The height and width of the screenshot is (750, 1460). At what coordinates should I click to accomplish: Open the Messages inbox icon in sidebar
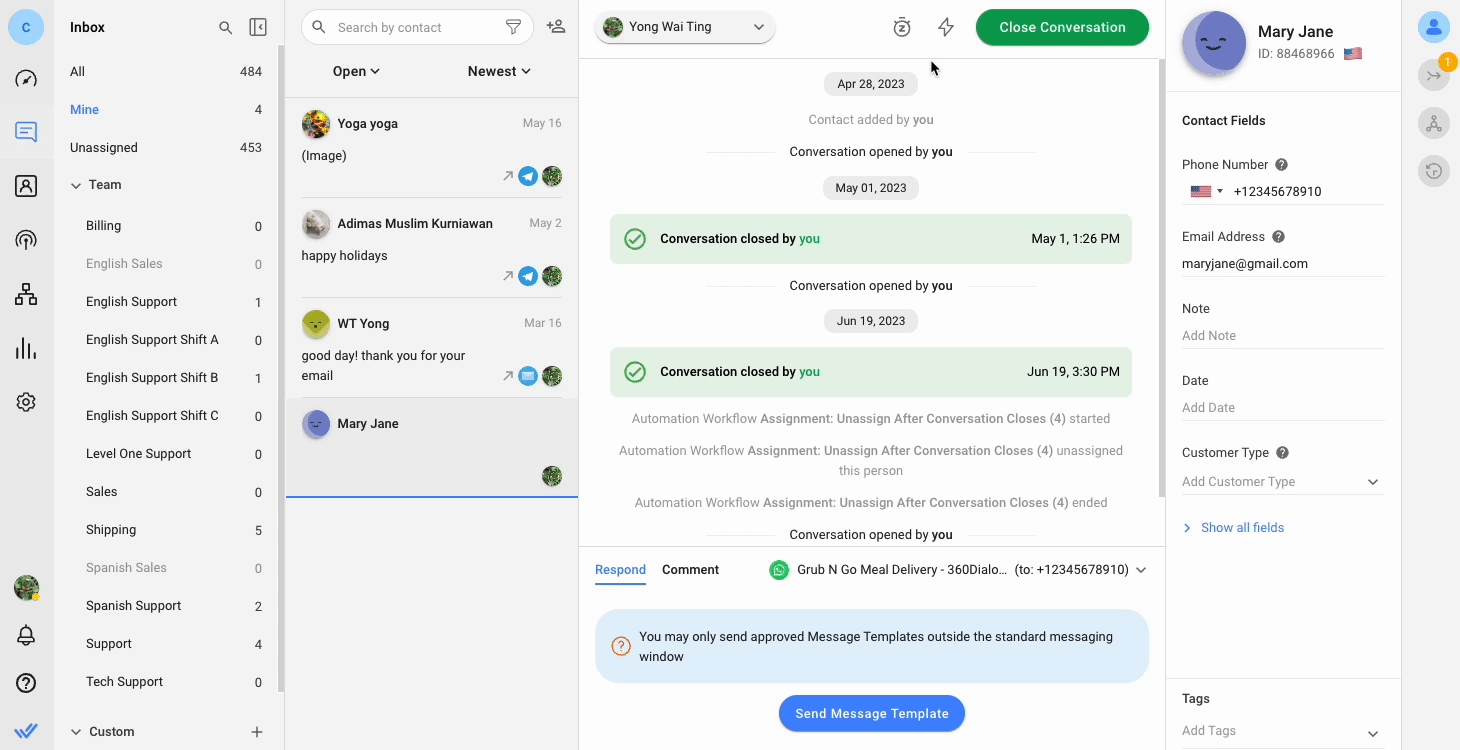pyautogui.click(x=26, y=132)
